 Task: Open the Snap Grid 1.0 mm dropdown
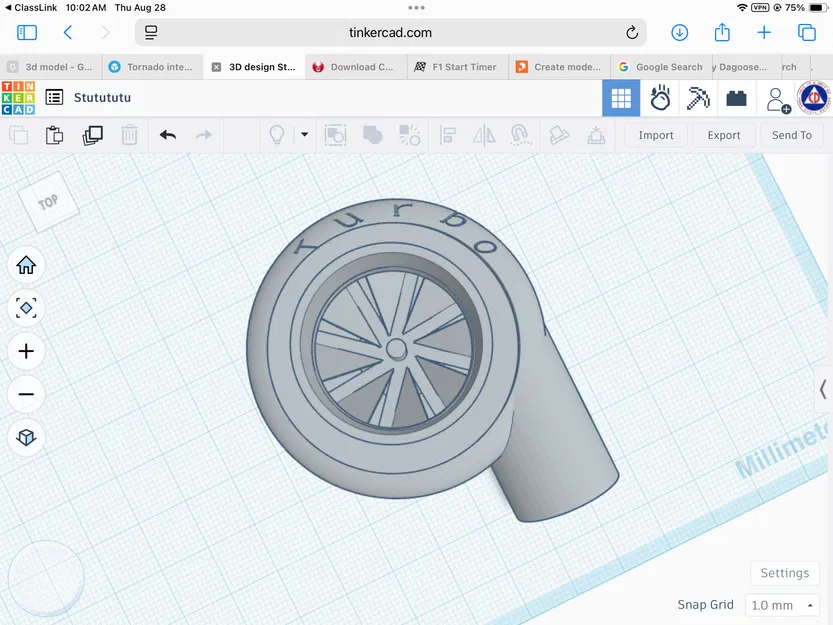pos(782,605)
